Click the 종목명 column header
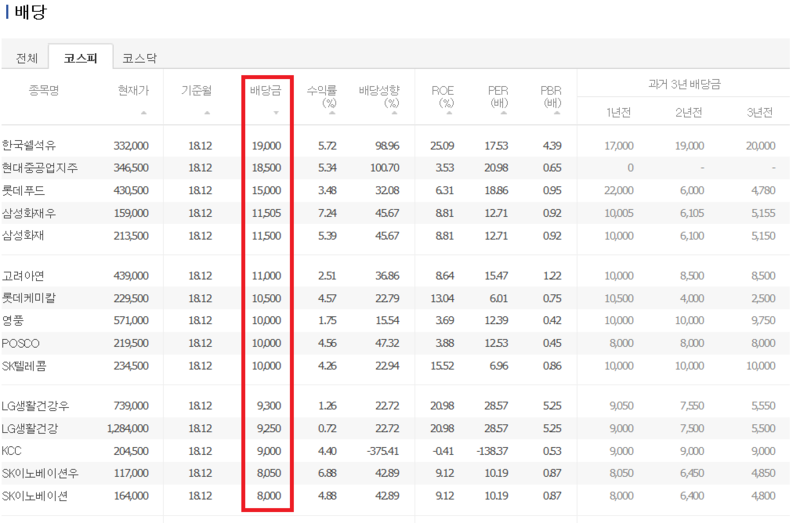Viewport: 800px width, 523px height. [44, 90]
